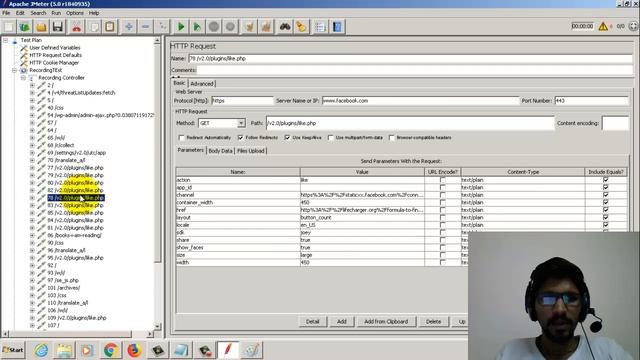The height and width of the screenshot is (360, 640).
Task: Collapse the Recording Controller node
Action: [x=23, y=78]
